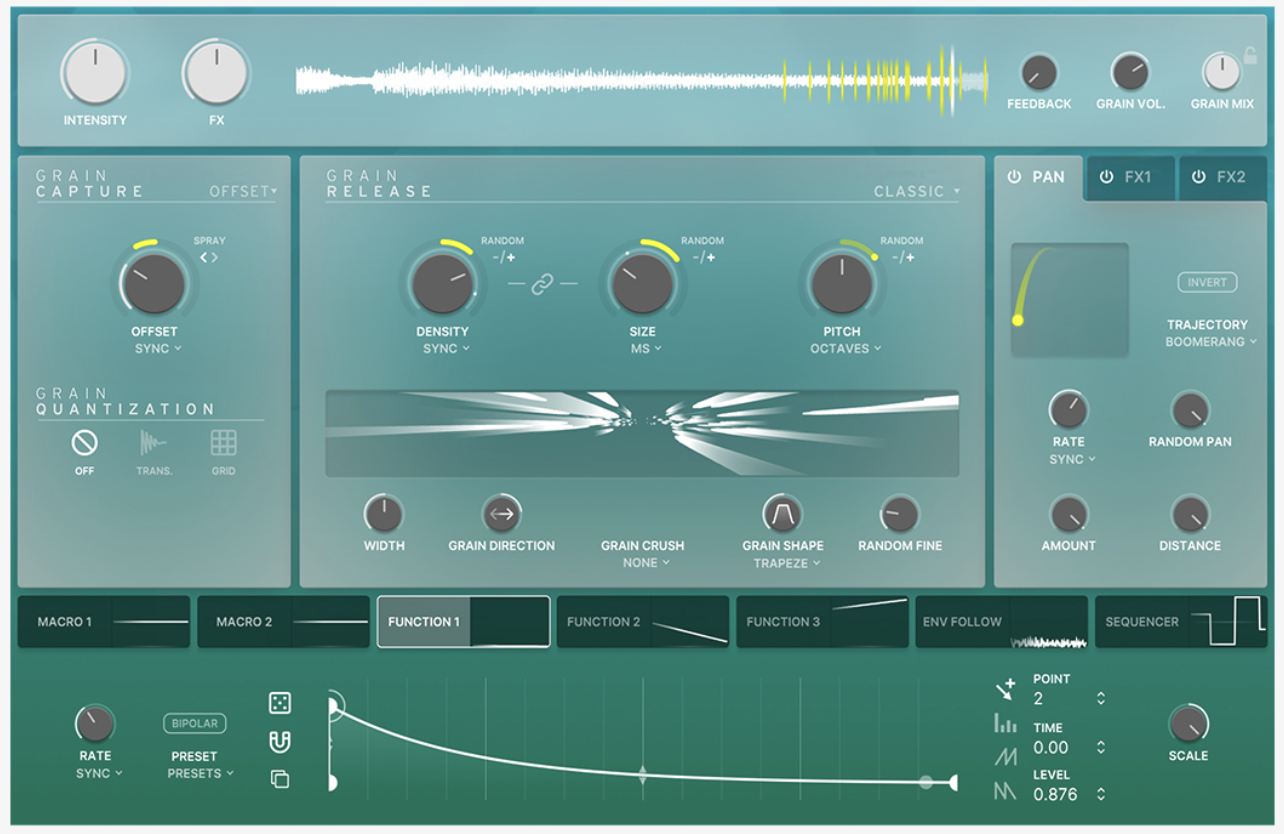The width and height of the screenshot is (1284, 834).
Task: Toggle the PAN power icon
Action: coord(1014,177)
